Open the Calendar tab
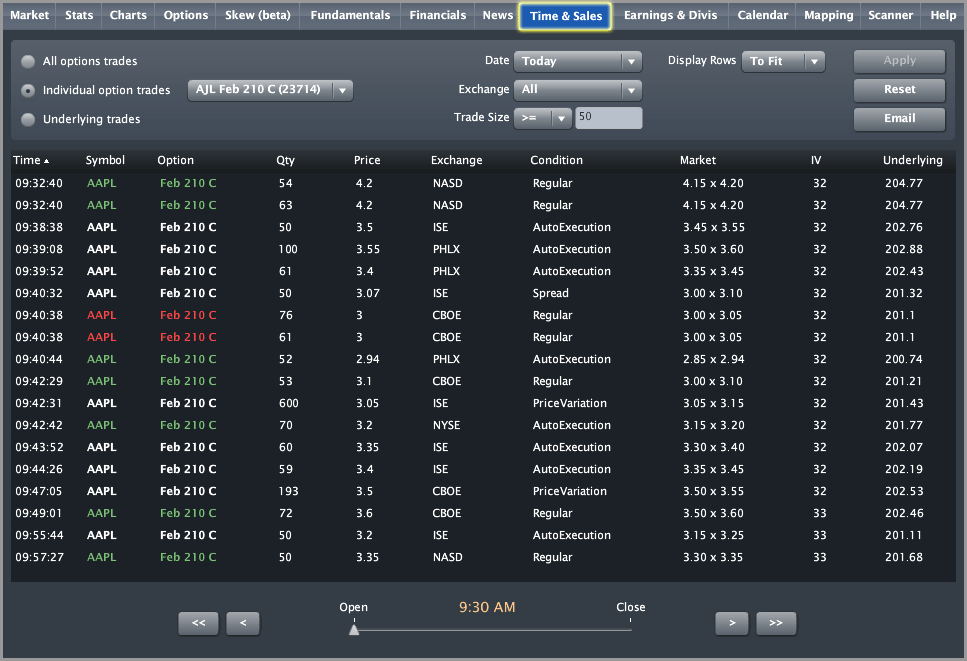This screenshot has width=967, height=661. tap(762, 15)
